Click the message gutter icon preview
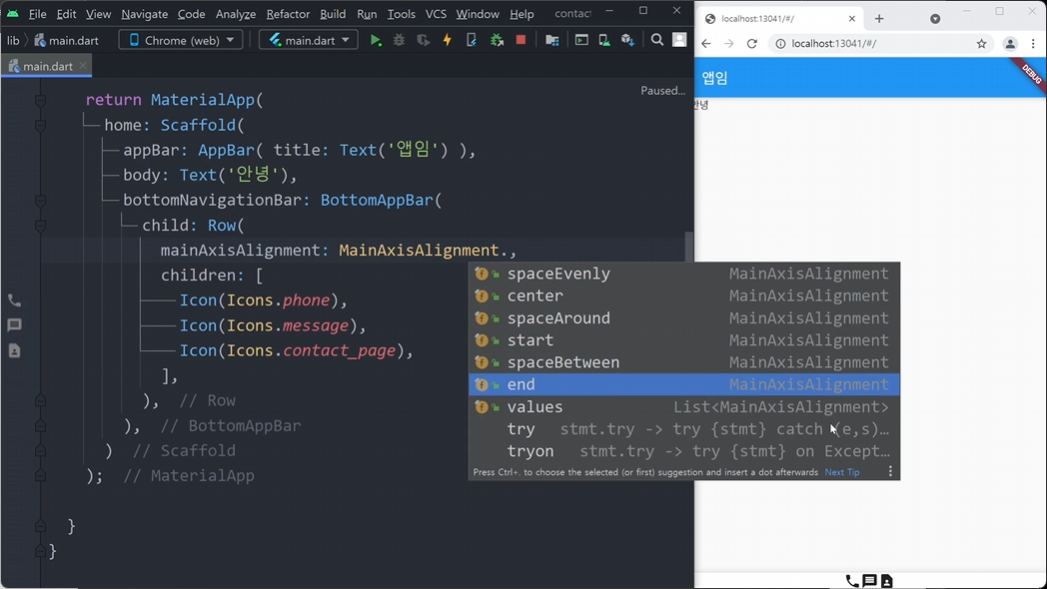Viewport: 1047px width, 589px height. tap(15, 325)
